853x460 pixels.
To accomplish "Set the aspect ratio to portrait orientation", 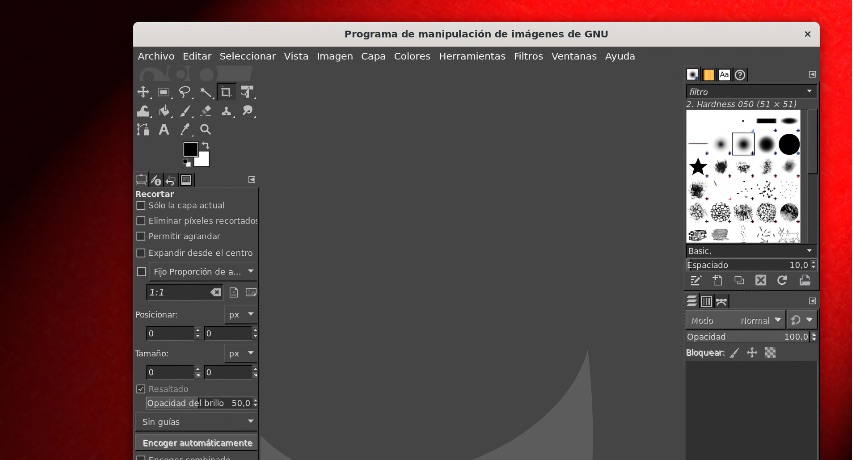I will point(233,293).
